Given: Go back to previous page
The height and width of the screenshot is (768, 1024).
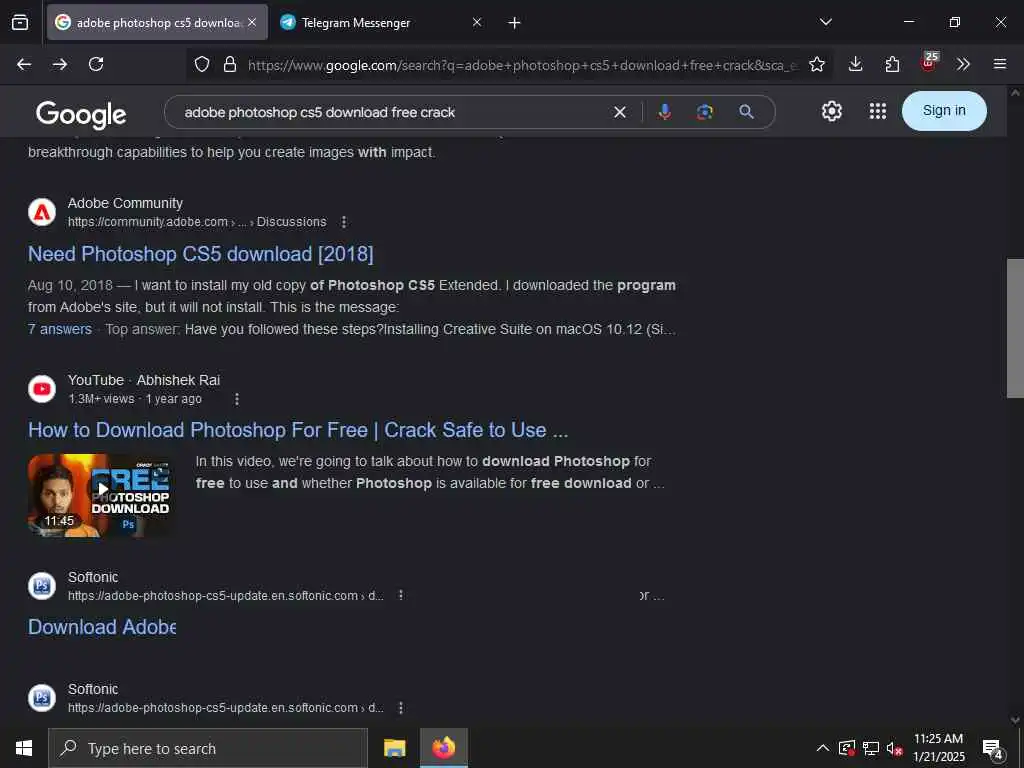Looking at the screenshot, I should tap(24, 64).
